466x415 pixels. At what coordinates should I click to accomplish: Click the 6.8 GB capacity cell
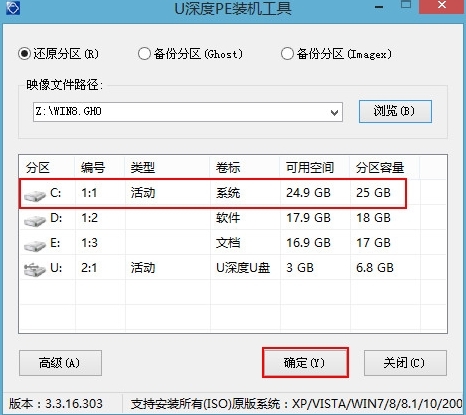375,268
